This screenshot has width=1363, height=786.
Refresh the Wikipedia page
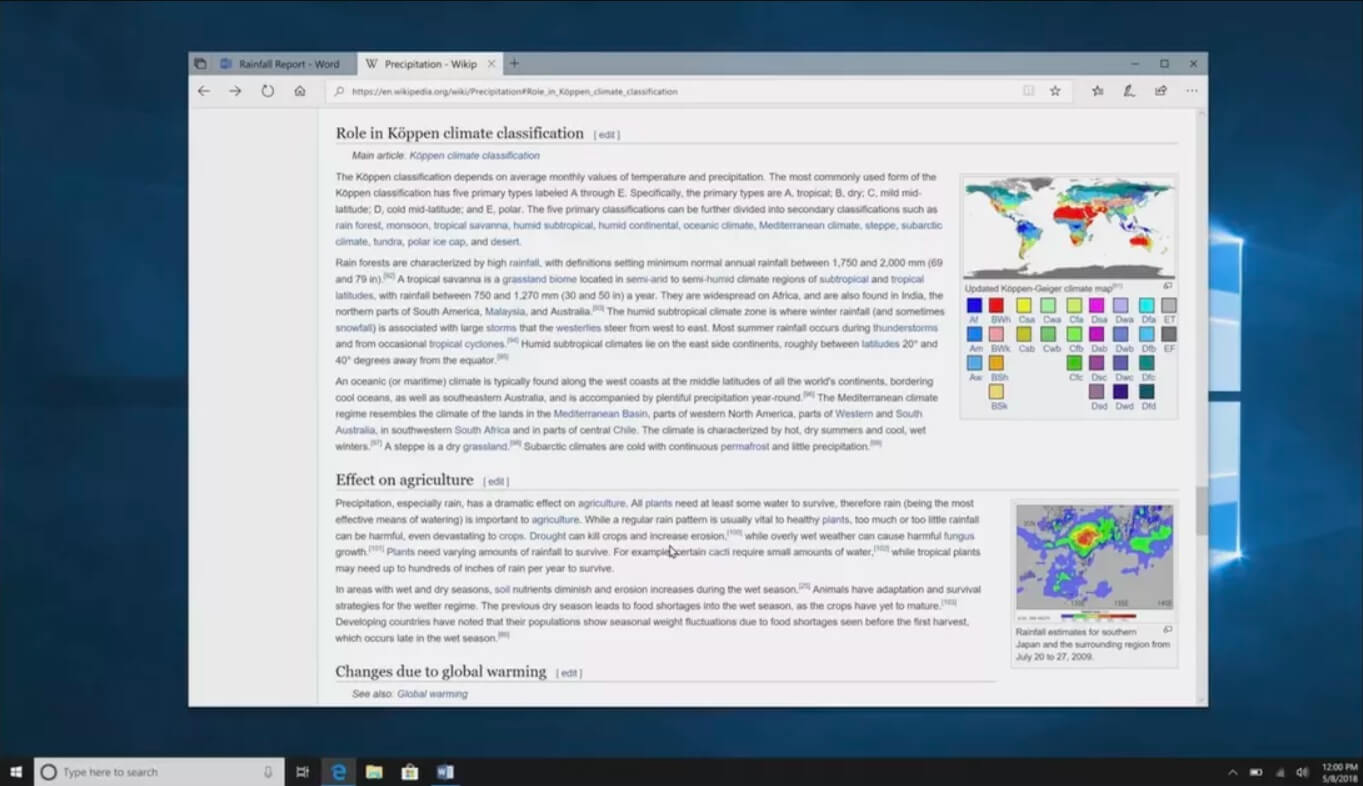(x=268, y=91)
